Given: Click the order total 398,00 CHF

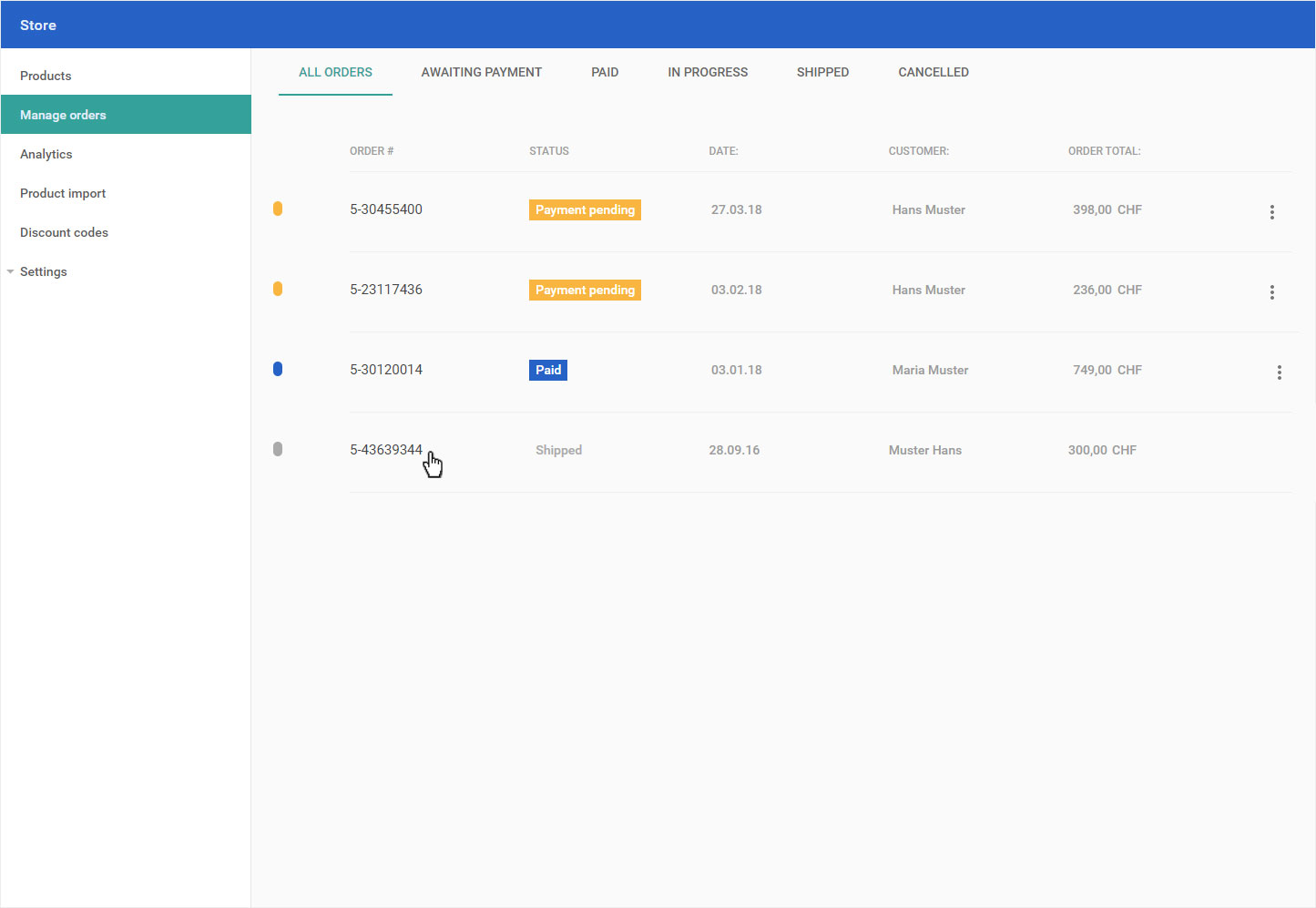Looking at the screenshot, I should click(x=1107, y=209).
